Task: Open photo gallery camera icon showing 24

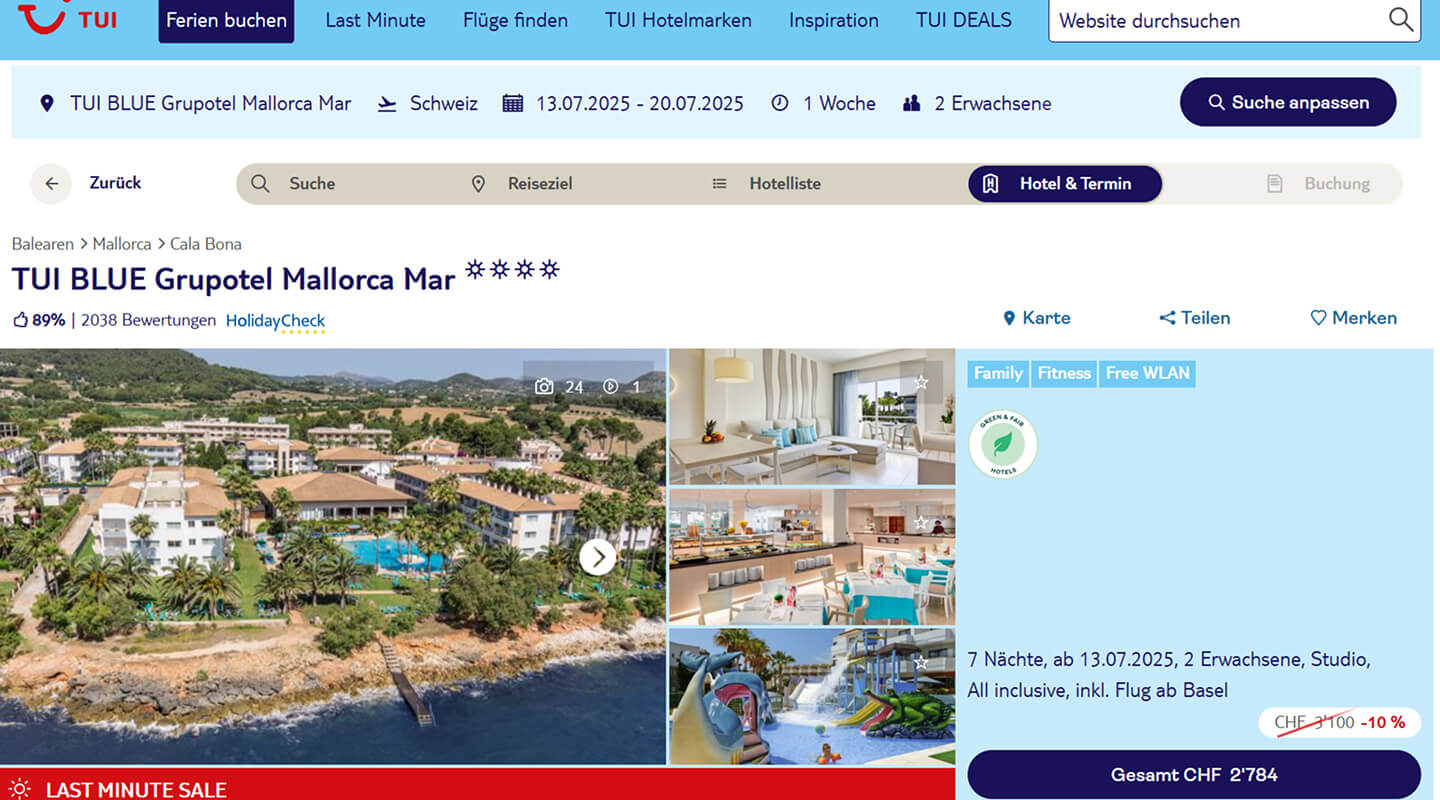Action: pos(544,387)
